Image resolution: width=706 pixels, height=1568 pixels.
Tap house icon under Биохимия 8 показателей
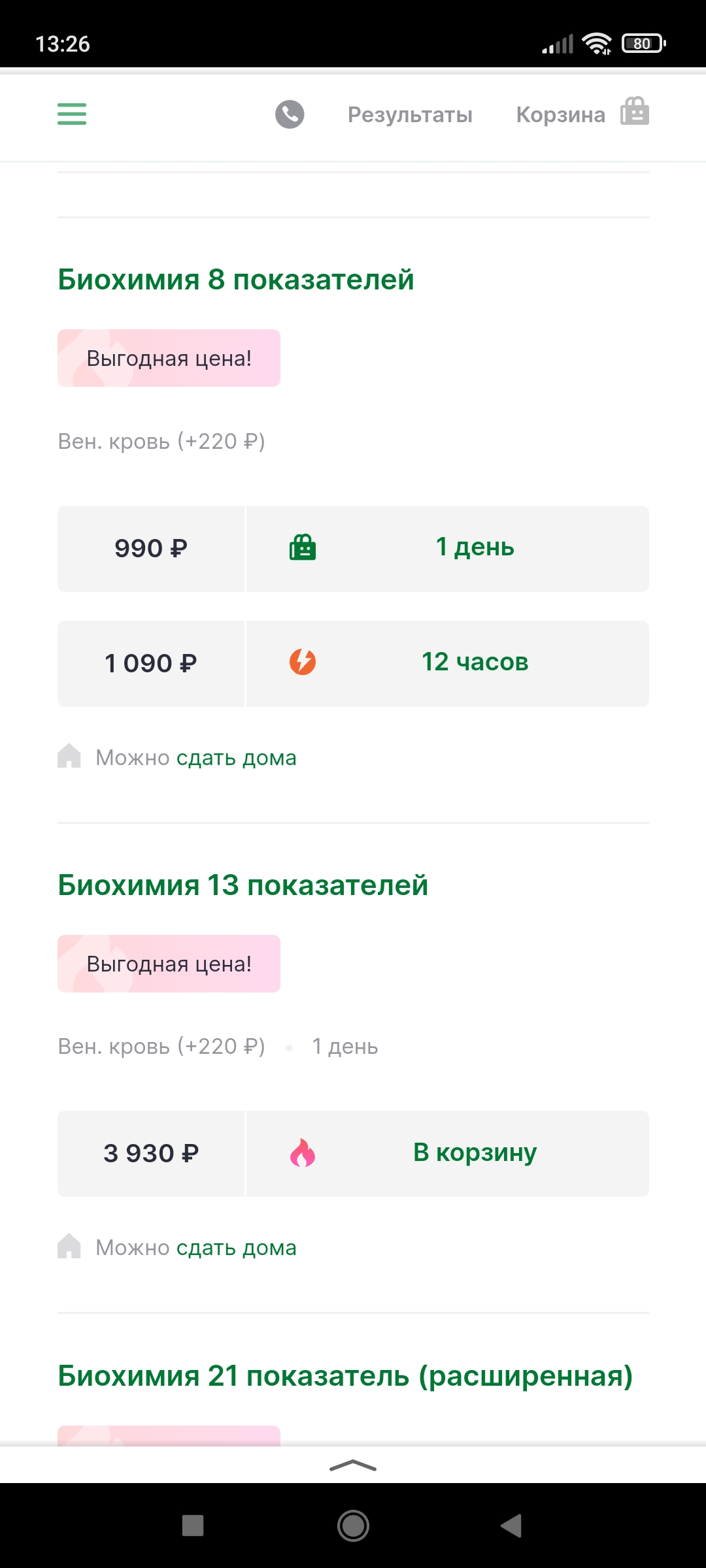point(69,756)
